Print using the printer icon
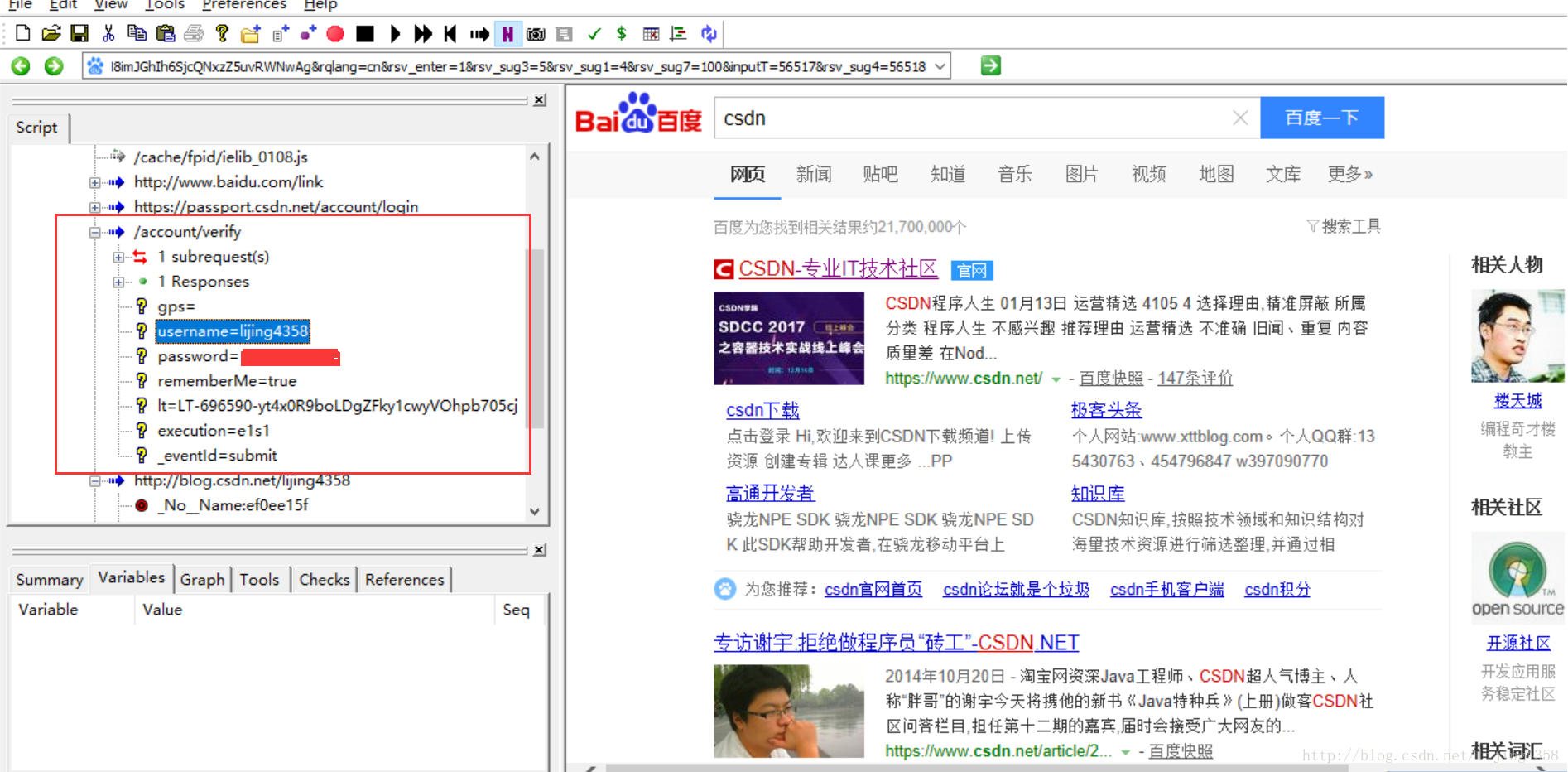Image resolution: width=1568 pixels, height=772 pixels. coord(194,33)
